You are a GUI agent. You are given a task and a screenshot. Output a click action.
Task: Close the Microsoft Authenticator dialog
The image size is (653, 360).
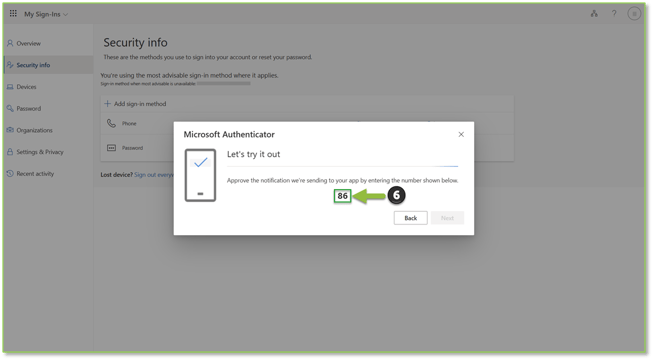click(461, 134)
